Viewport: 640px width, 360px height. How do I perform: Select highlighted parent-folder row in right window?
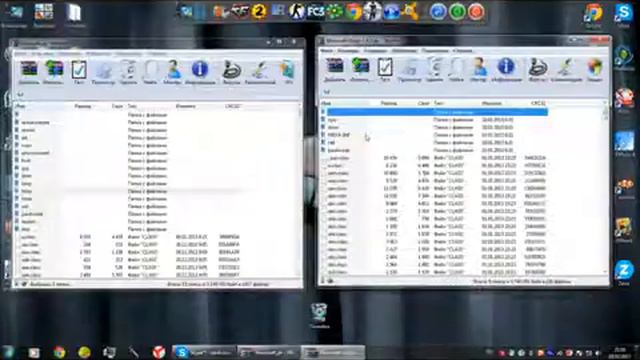pos(434,112)
